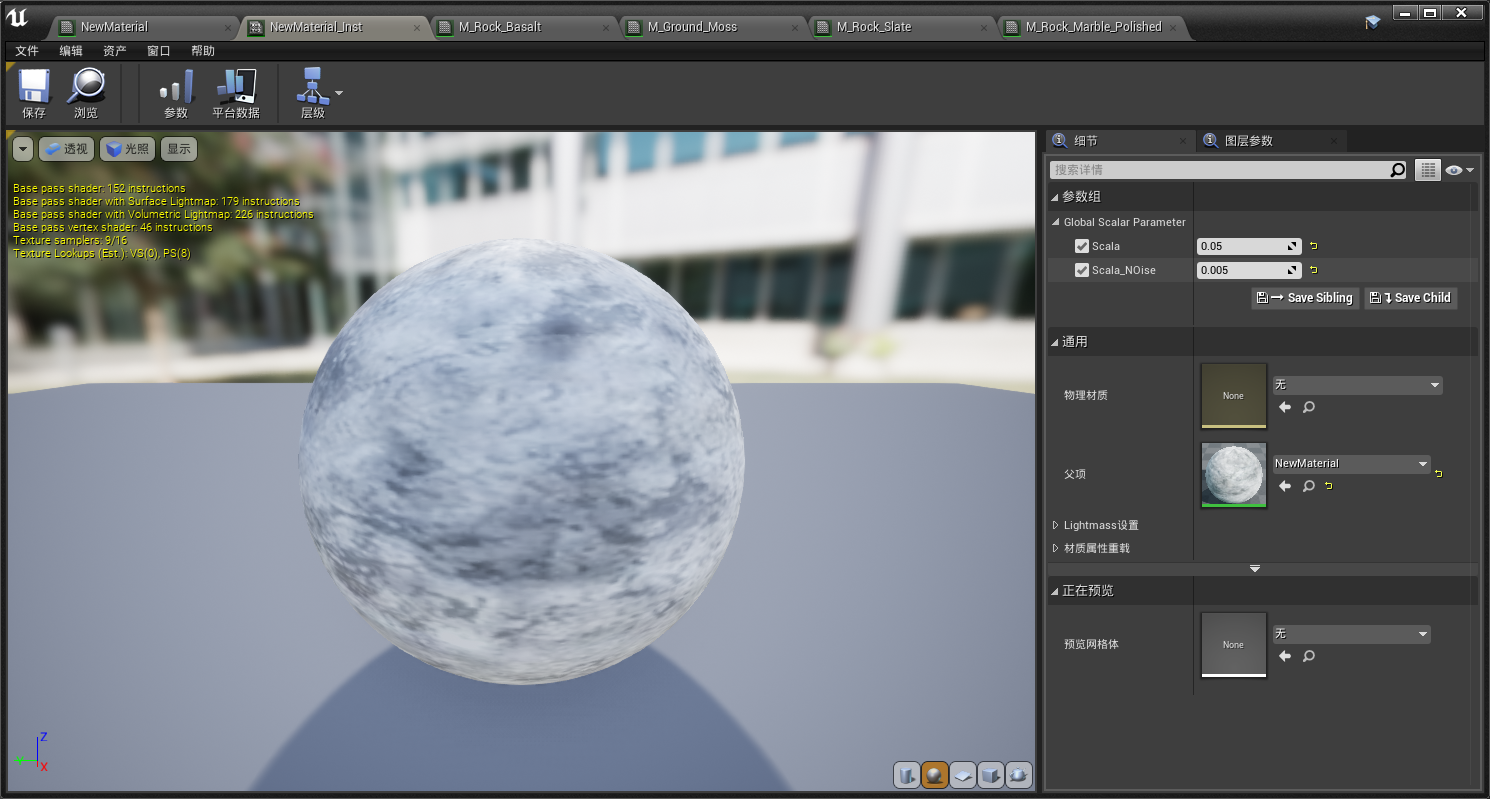The height and width of the screenshot is (799, 1490).
Task: Click the Scala value field 0.05
Action: [x=1249, y=246]
